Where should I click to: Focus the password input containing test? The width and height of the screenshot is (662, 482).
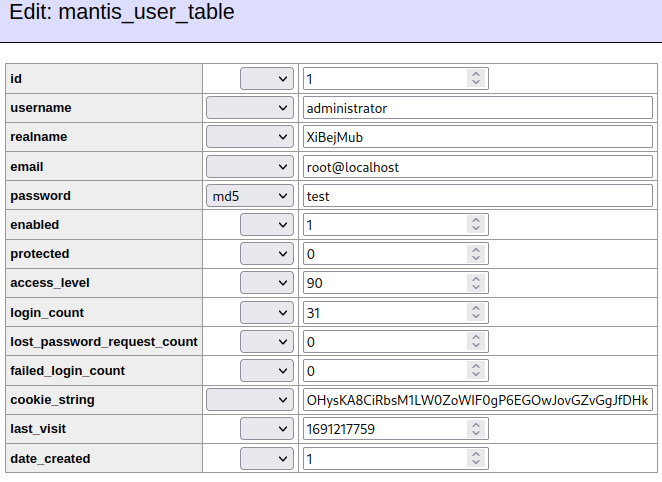478,196
